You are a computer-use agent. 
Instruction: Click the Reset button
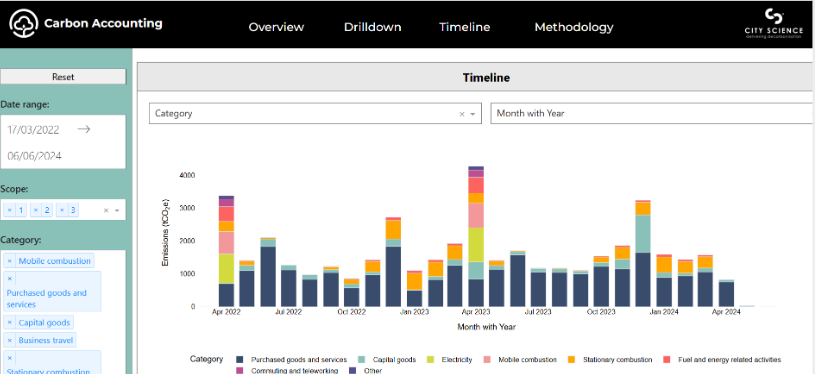pyautogui.click(x=63, y=77)
